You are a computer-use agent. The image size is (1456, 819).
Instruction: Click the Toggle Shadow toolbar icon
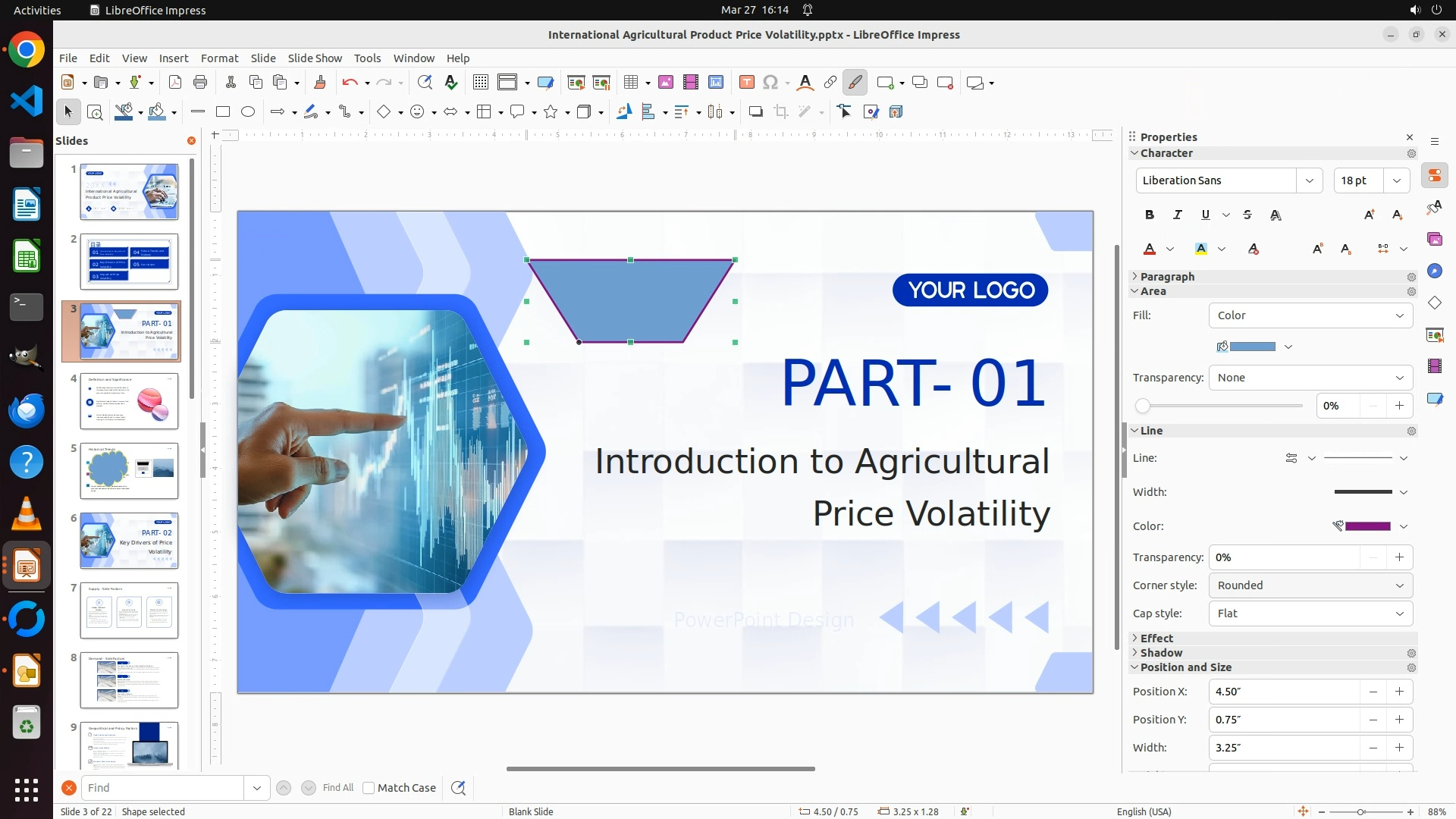(755, 112)
